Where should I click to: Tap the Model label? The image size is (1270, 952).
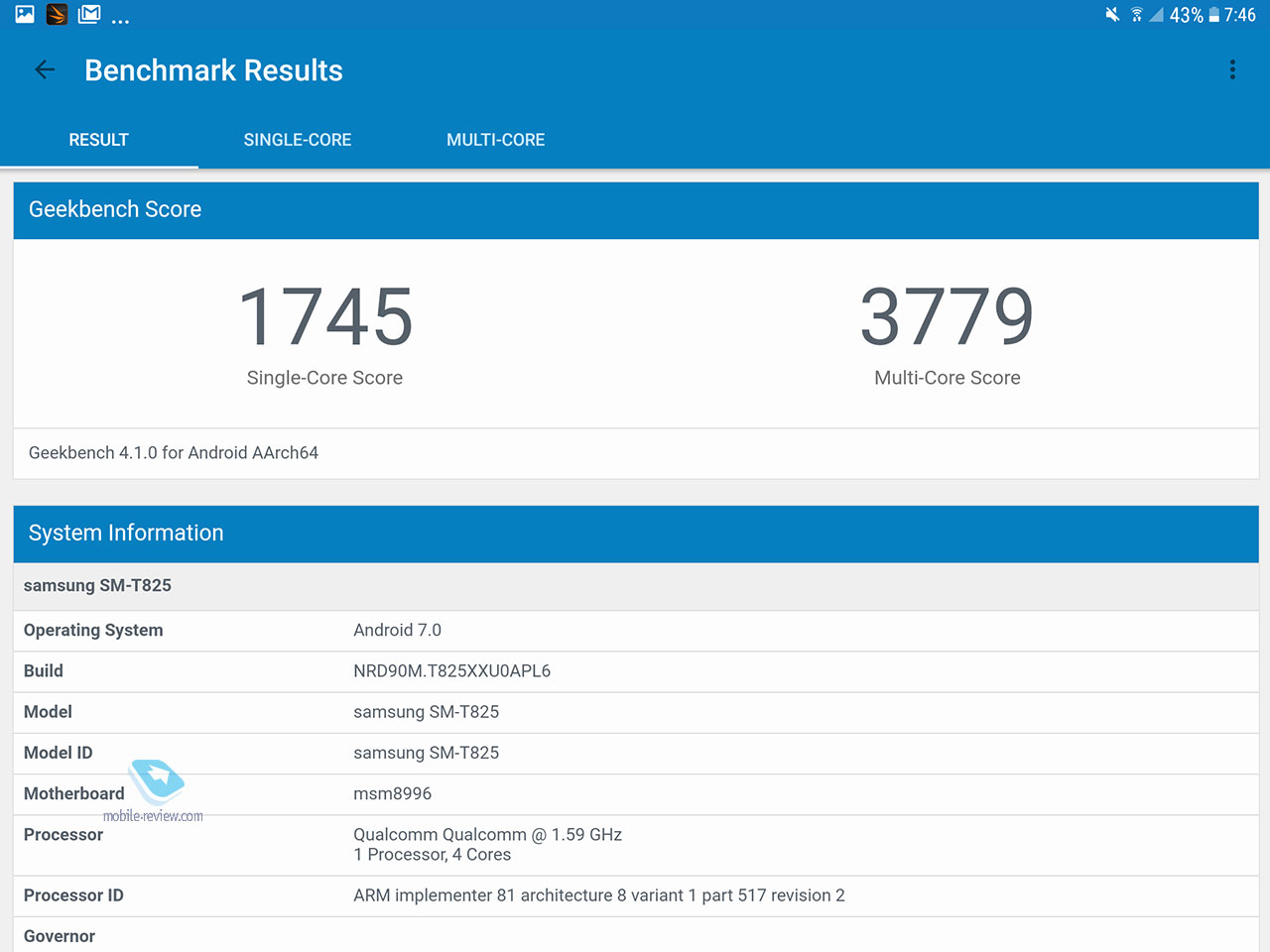coord(48,712)
